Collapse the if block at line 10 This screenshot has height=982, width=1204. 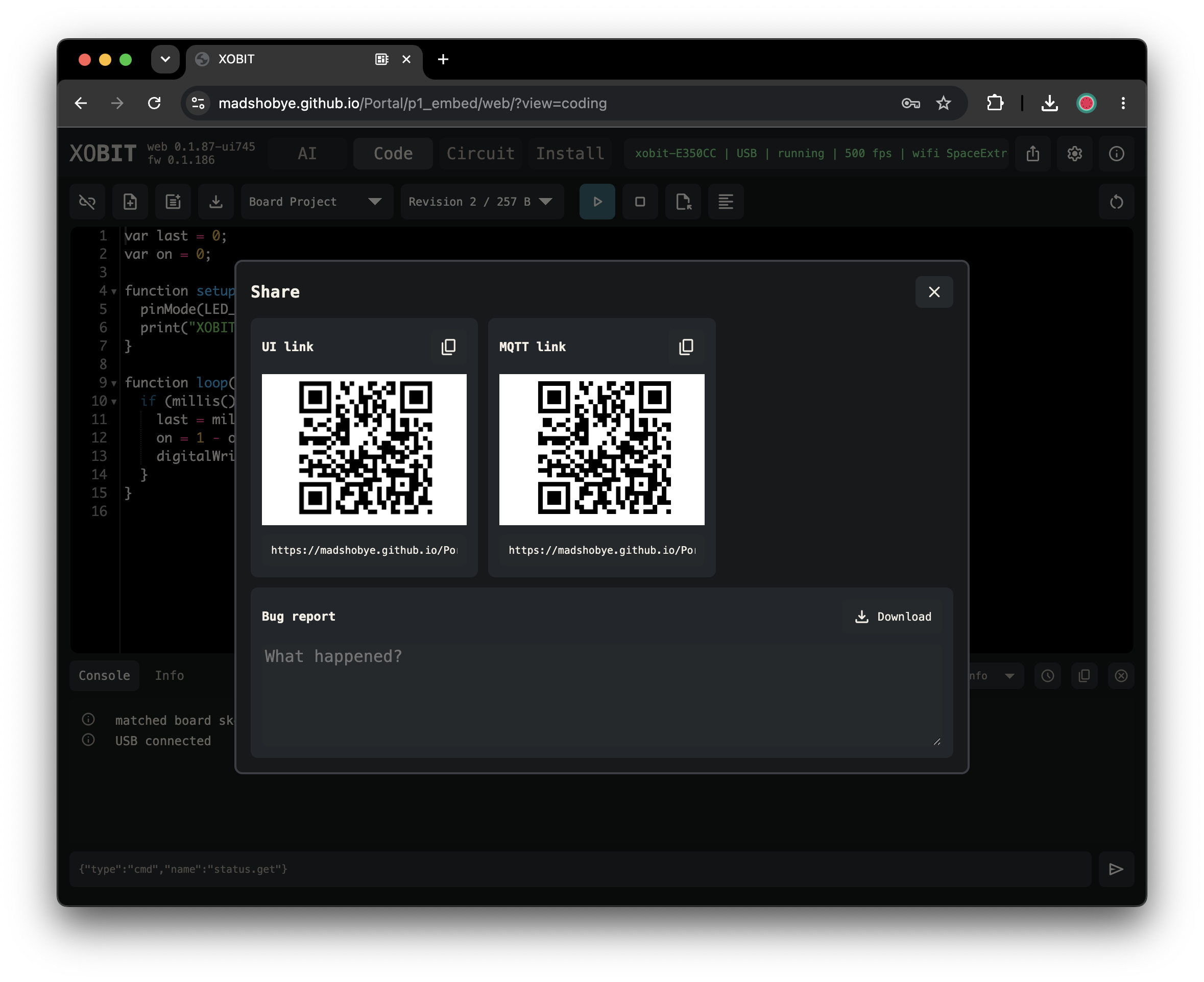(114, 402)
